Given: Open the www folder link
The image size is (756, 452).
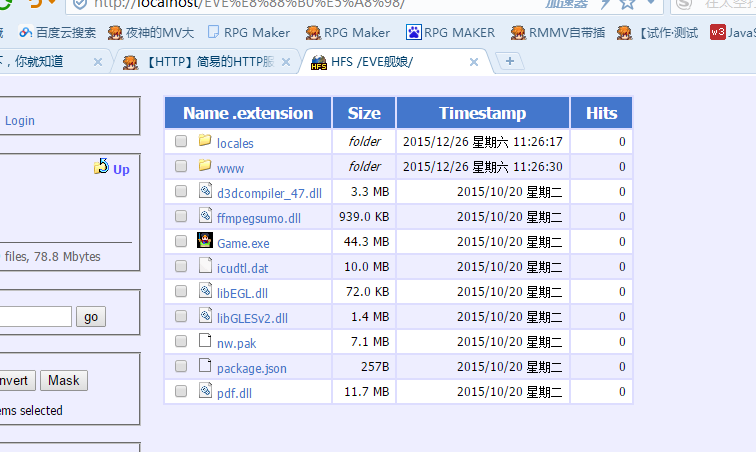Looking at the screenshot, I should pos(230,169).
